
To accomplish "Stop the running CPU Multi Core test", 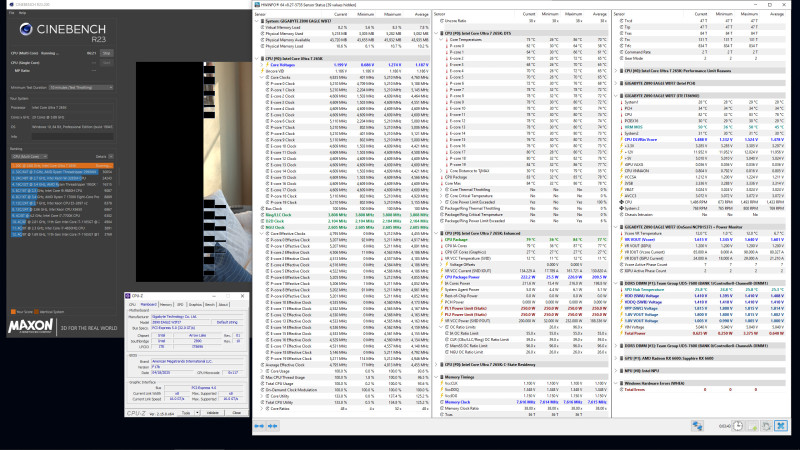I will pyautogui.click(x=106, y=53).
